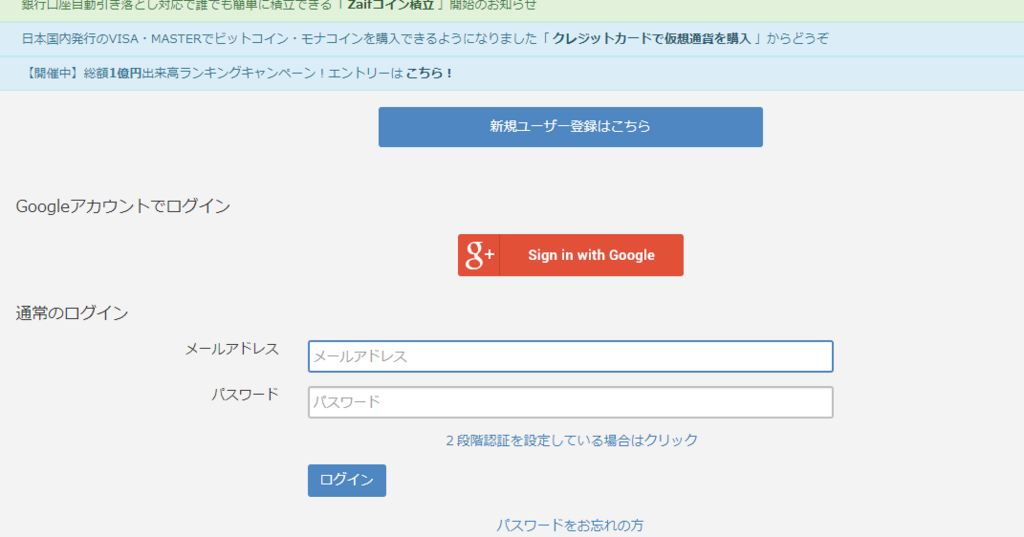1024x537 pixels.
Task: Focus the メールアドレス input field
Action: click(x=570, y=356)
